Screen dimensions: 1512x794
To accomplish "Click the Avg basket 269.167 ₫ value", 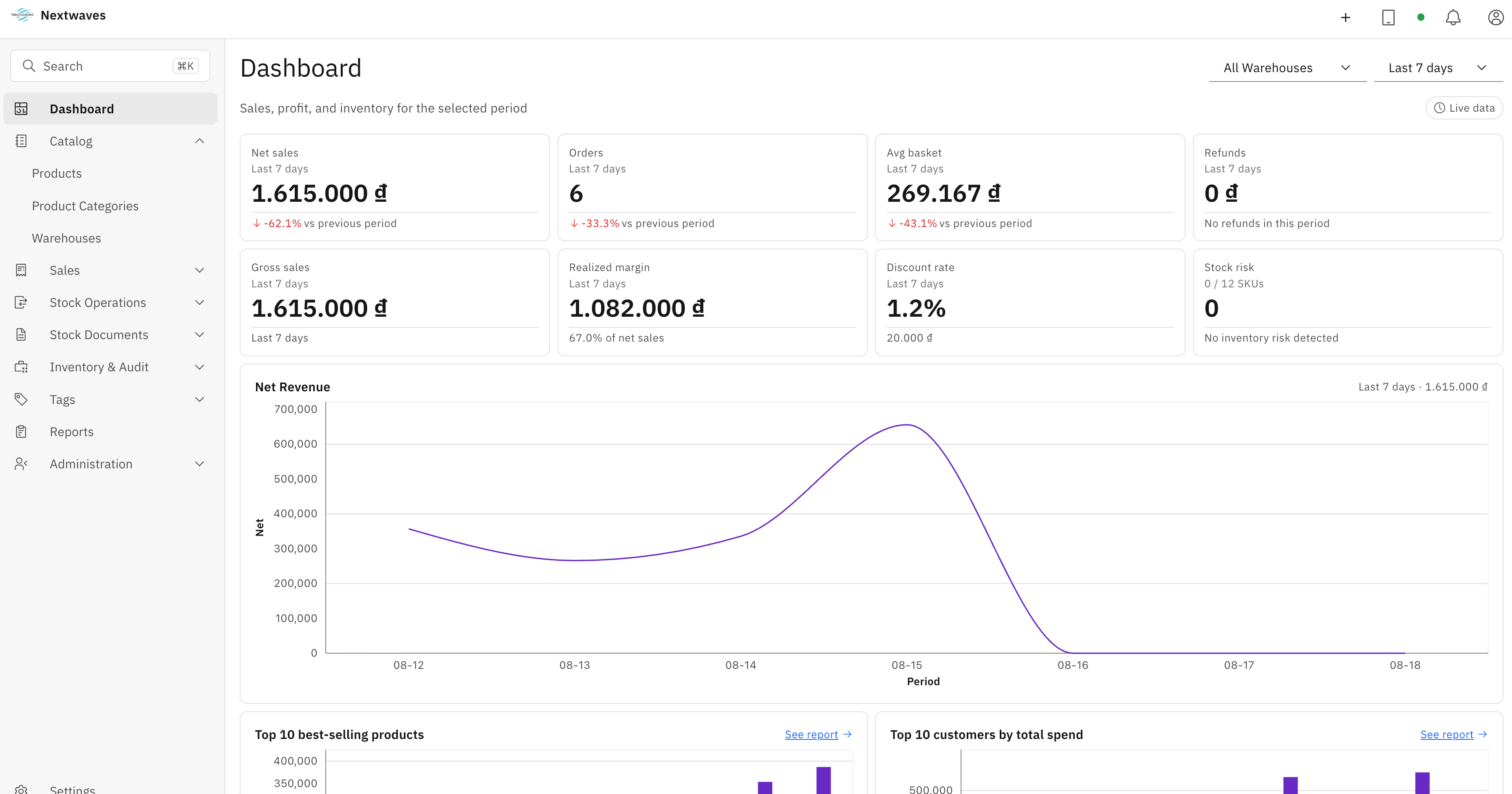I will click(x=943, y=193).
